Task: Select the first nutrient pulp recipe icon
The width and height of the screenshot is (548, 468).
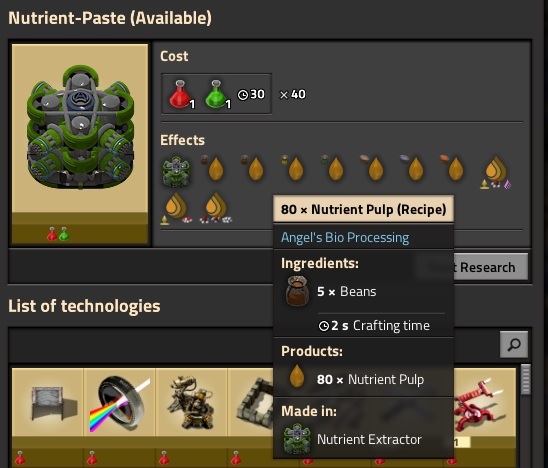Action: (x=212, y=168)
